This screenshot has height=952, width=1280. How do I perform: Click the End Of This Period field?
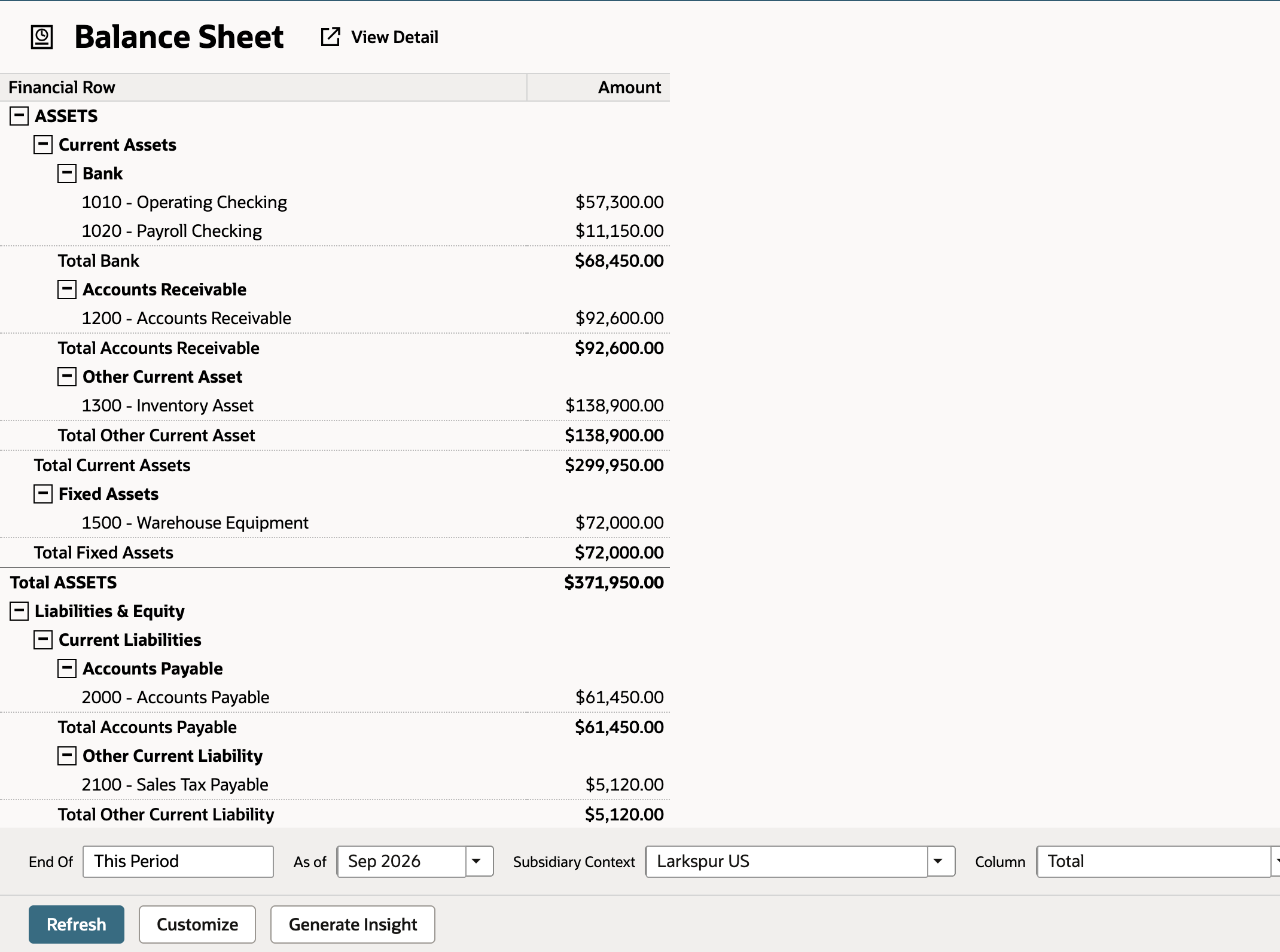[x=178, y=862]
